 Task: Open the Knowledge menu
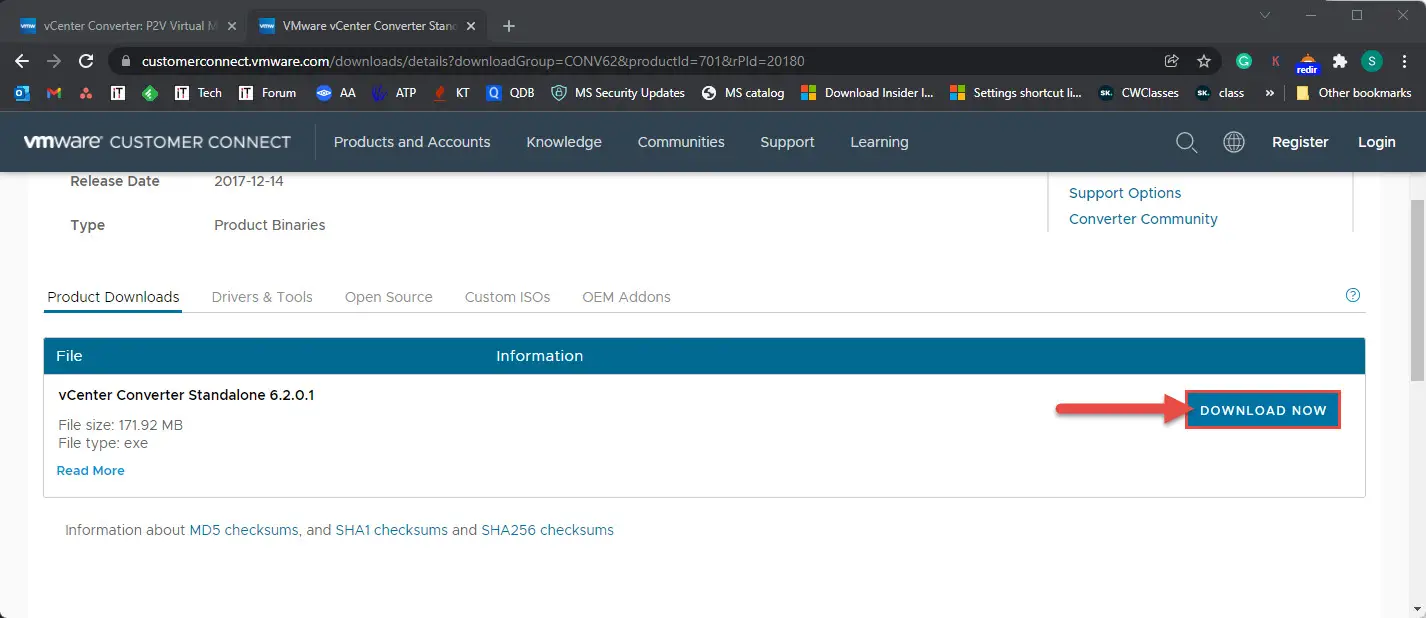pyautogui.click(x=564, y=142)
